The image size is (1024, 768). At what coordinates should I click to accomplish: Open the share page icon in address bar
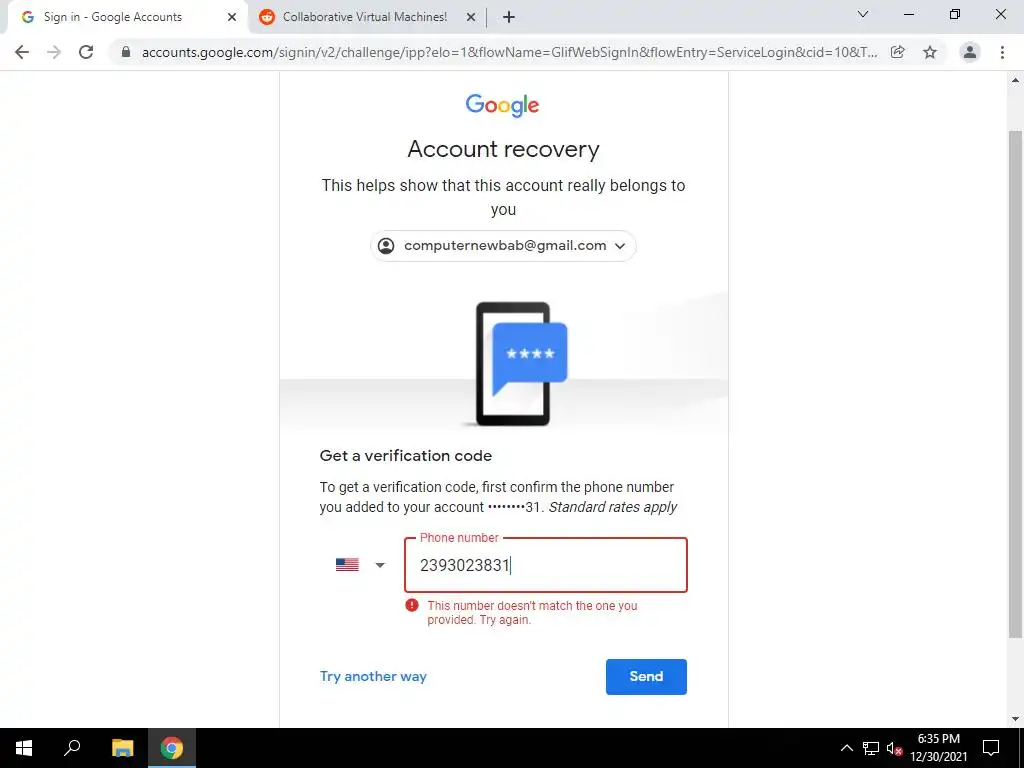[x=898, y=52]
